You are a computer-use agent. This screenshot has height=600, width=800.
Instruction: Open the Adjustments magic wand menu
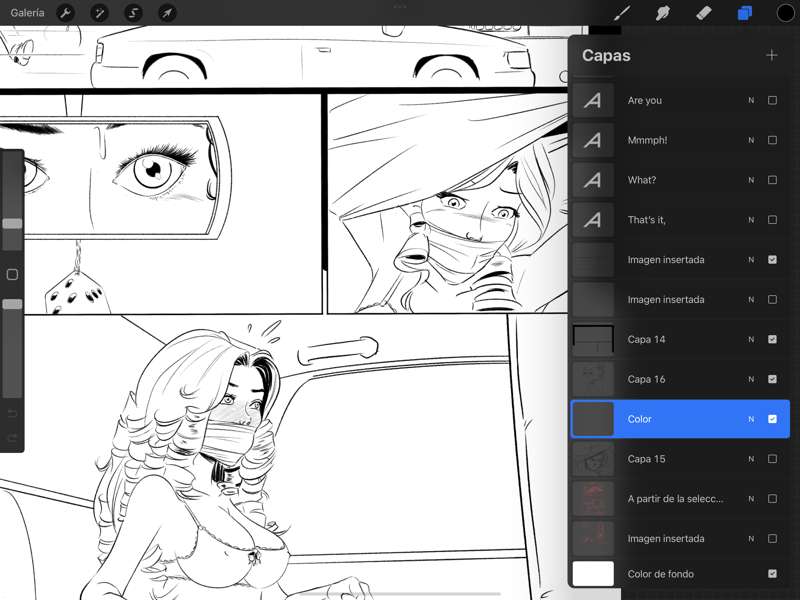tap(99, 13)
